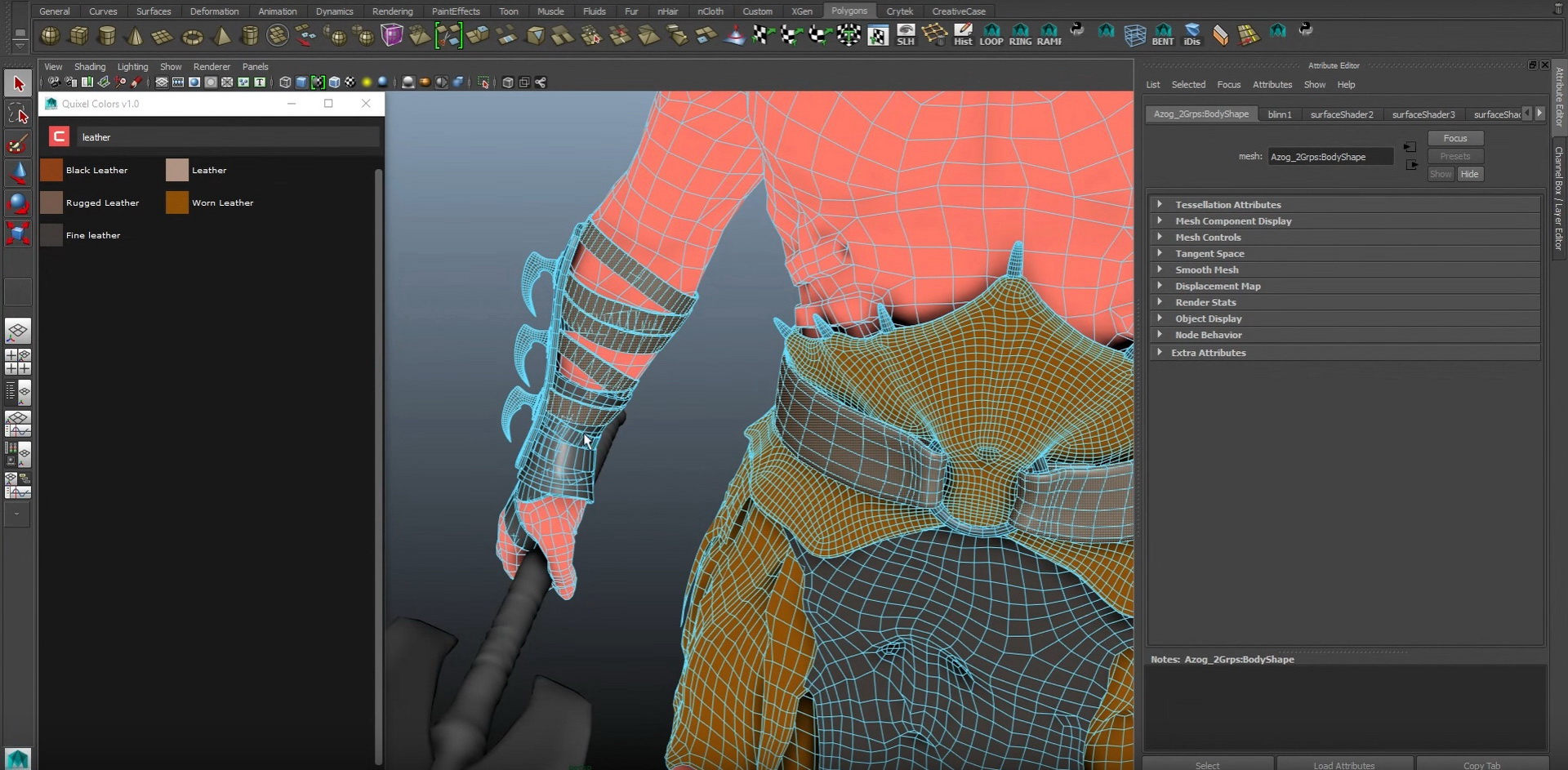1568x770 pixels.
Task: Toggle textured display in viewport
Action: (350, 82)
